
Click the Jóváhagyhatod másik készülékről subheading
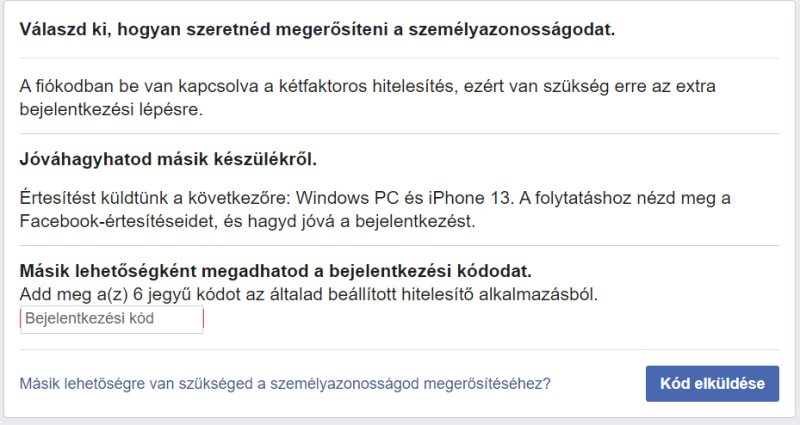point(168,159)
